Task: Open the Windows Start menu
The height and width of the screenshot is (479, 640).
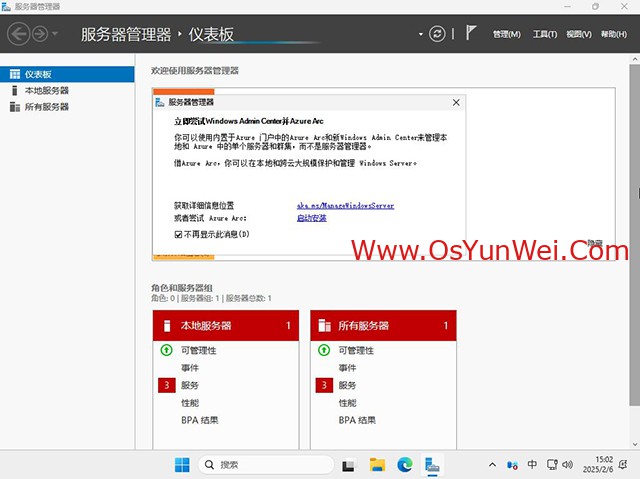Action: click(182, 465)
